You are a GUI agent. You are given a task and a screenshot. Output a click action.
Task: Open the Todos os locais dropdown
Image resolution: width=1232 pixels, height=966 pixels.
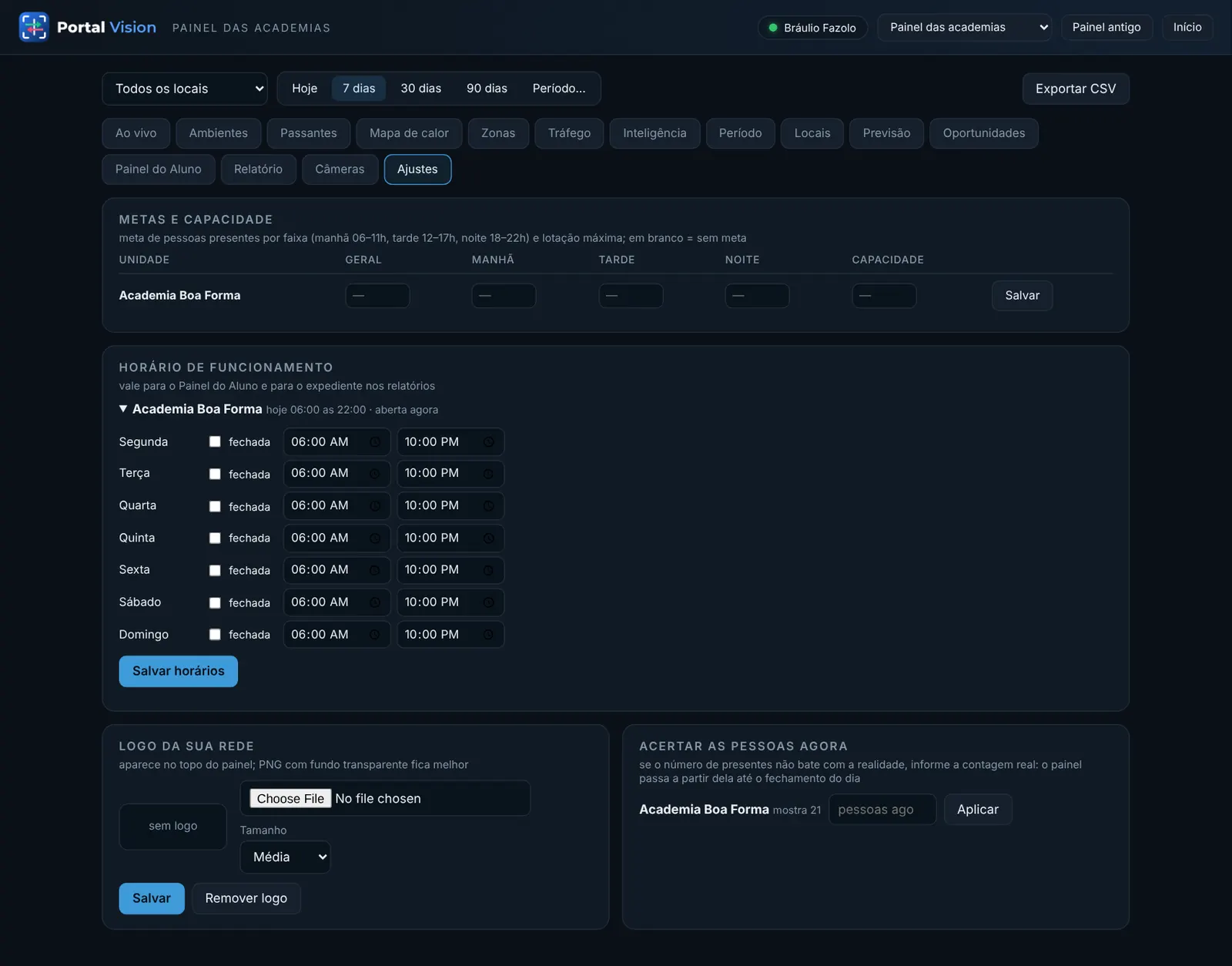[x=185, y=89]
